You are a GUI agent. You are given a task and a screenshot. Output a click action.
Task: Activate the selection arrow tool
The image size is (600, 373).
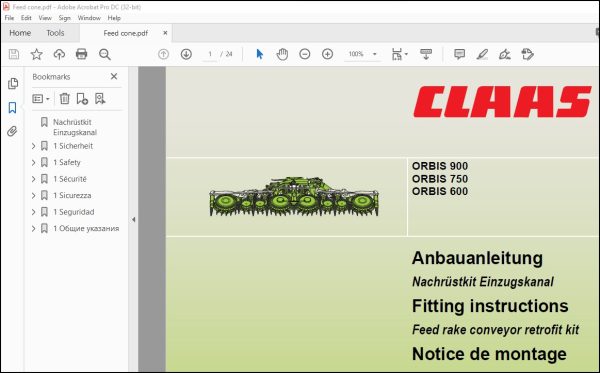pyautogui.click(x=259, y=54)
